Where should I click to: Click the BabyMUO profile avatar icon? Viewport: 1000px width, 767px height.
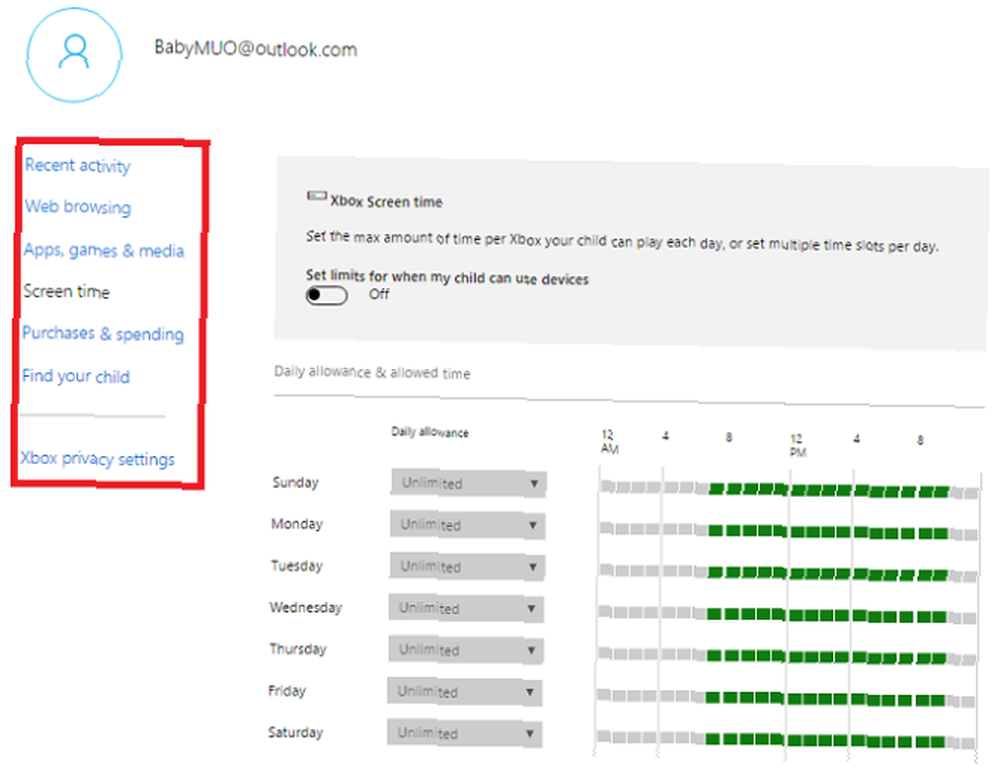click(74, 55)
